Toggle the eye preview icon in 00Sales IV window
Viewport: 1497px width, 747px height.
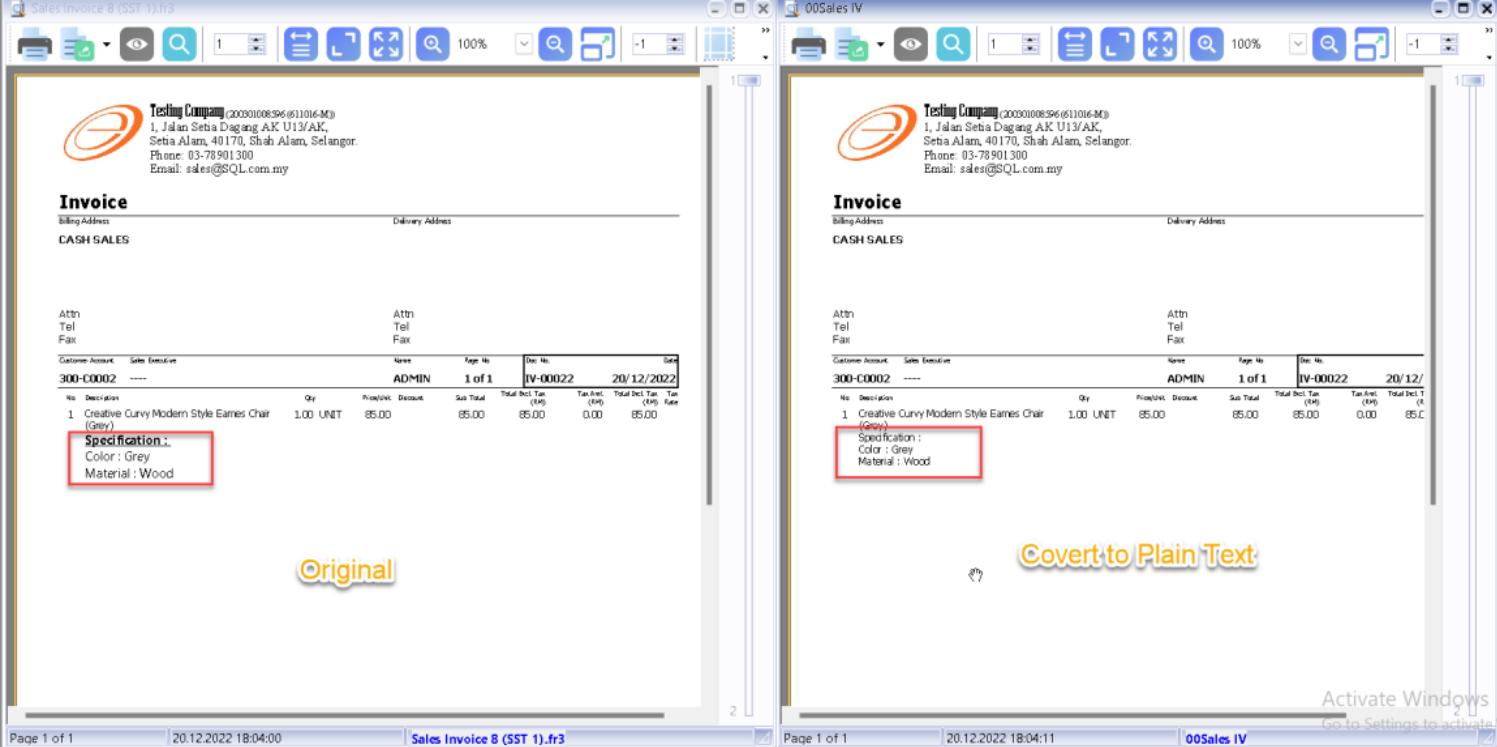(910, 45)
